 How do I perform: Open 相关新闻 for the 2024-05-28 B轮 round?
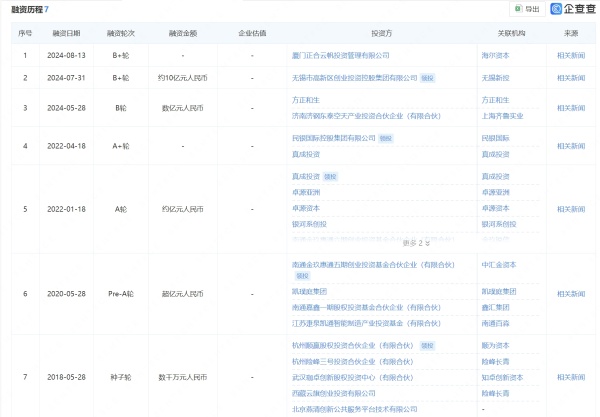tap(571, 108)
